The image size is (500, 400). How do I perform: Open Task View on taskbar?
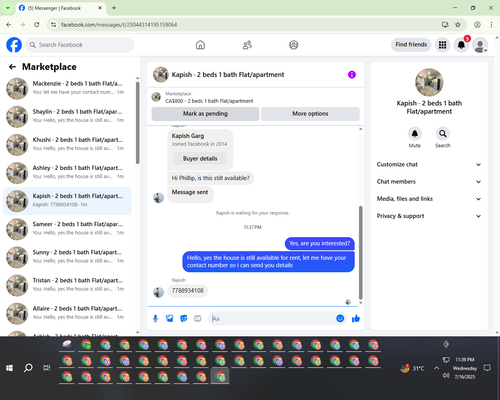click(x=47, y=368)
